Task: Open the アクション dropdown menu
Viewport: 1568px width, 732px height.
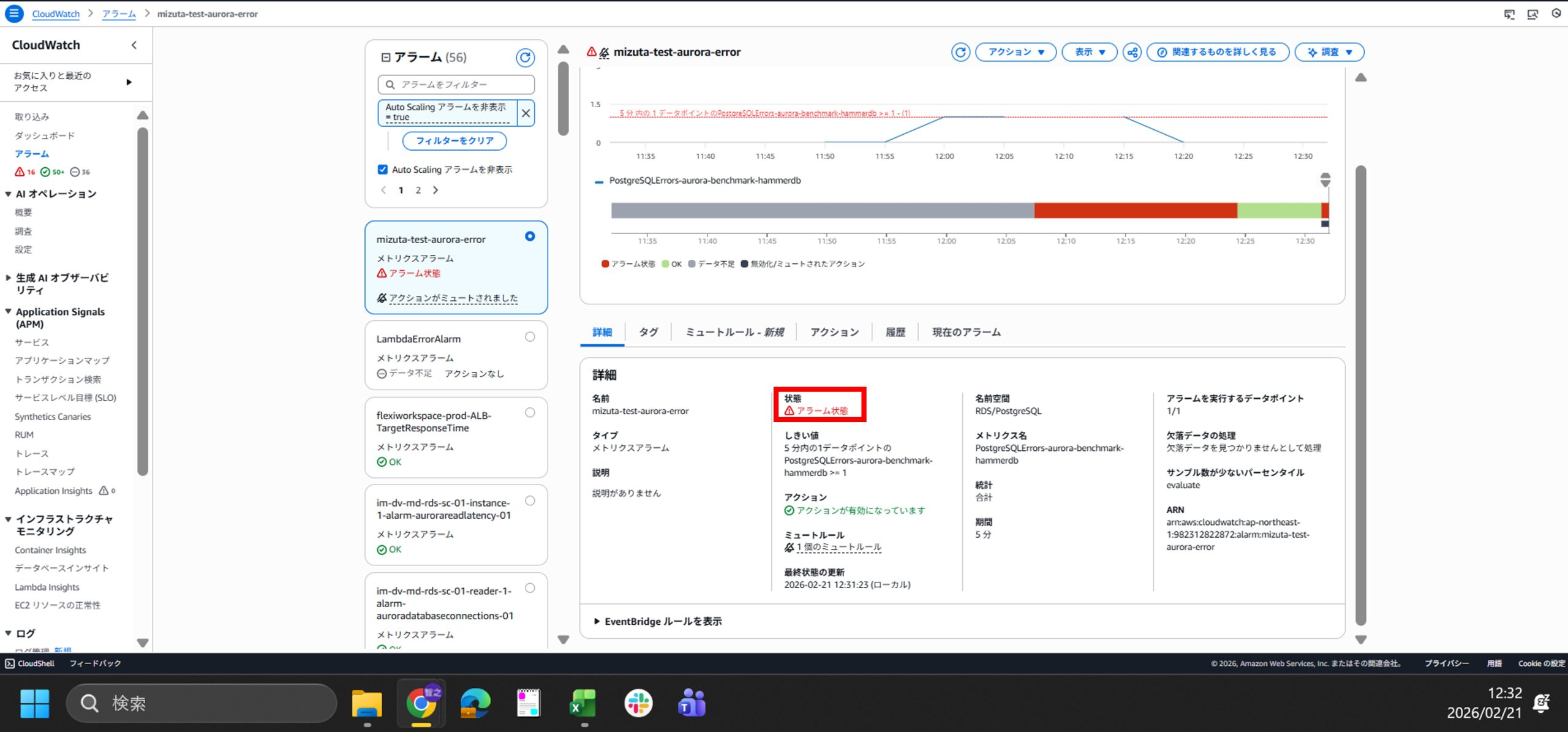Action: coord(1016,52)
